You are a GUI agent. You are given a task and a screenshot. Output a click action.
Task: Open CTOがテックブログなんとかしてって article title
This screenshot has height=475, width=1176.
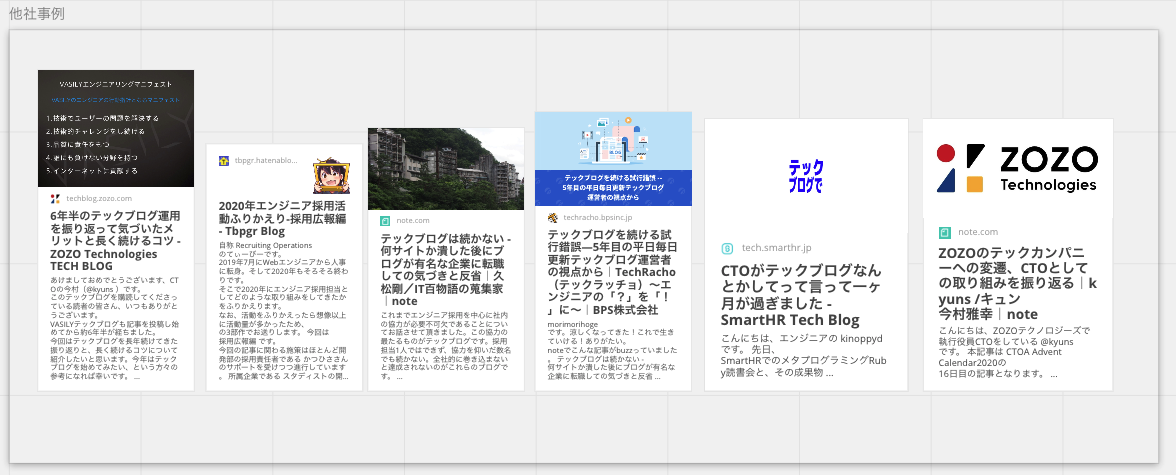[802, 295]
